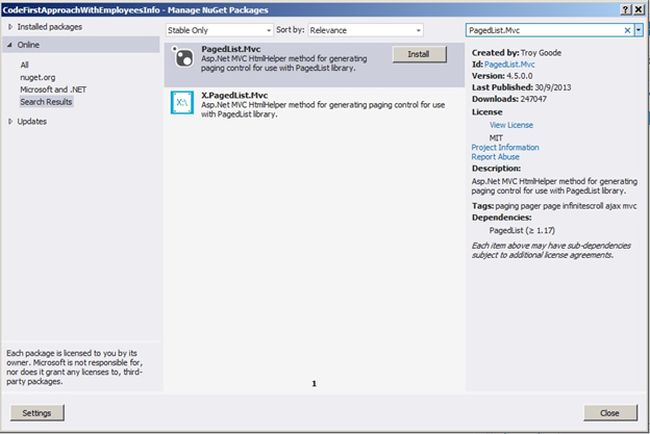Click the Last Published 30/9/2013 text

[x=521, y=87]
